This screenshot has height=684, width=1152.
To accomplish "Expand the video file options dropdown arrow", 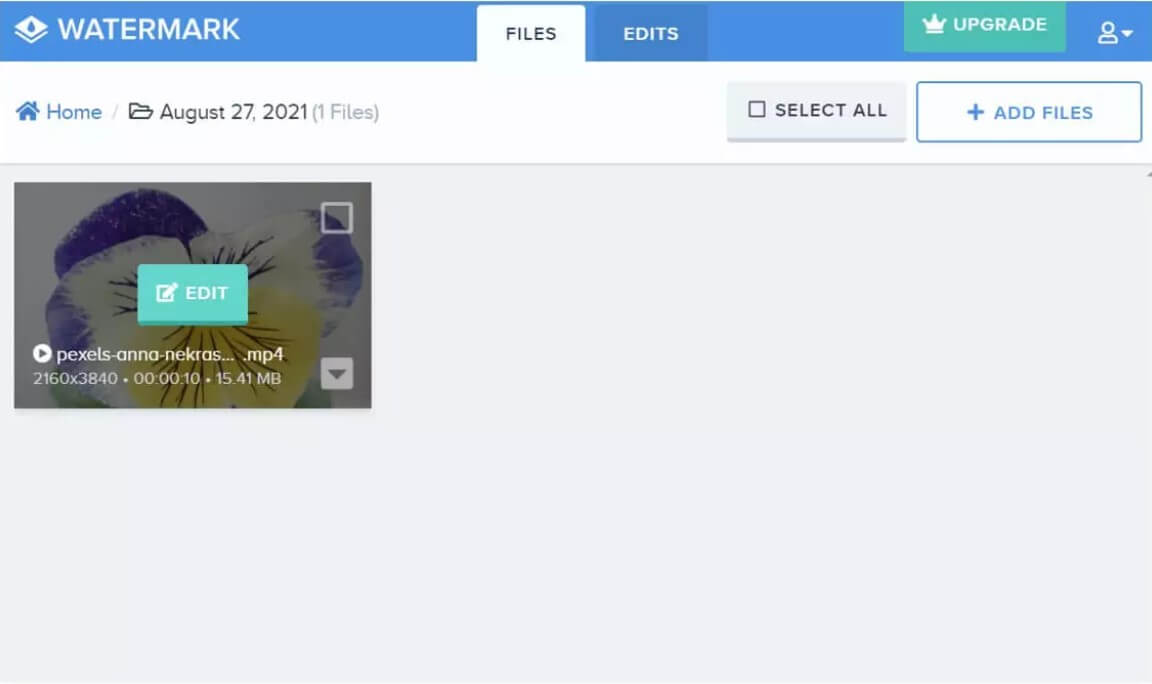I will pos(336,374).
